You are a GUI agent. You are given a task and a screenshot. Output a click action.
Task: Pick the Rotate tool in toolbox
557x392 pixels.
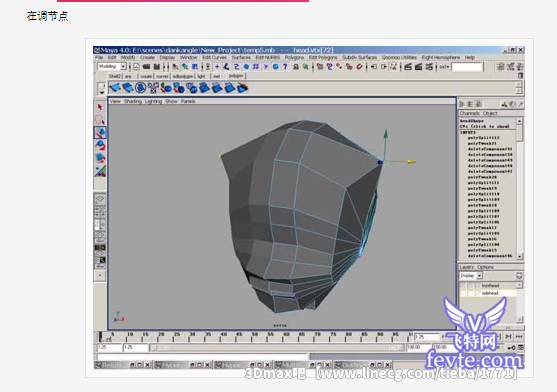point(100,145)
